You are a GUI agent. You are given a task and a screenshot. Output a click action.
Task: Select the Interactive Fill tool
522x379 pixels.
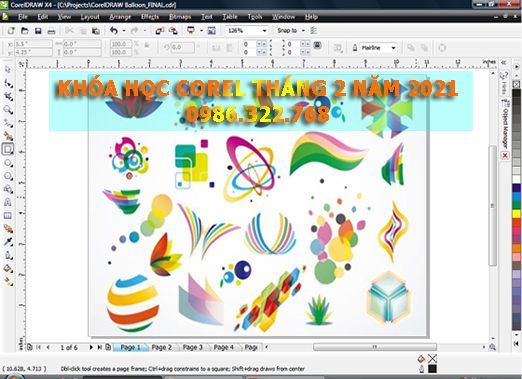[8, 281]
